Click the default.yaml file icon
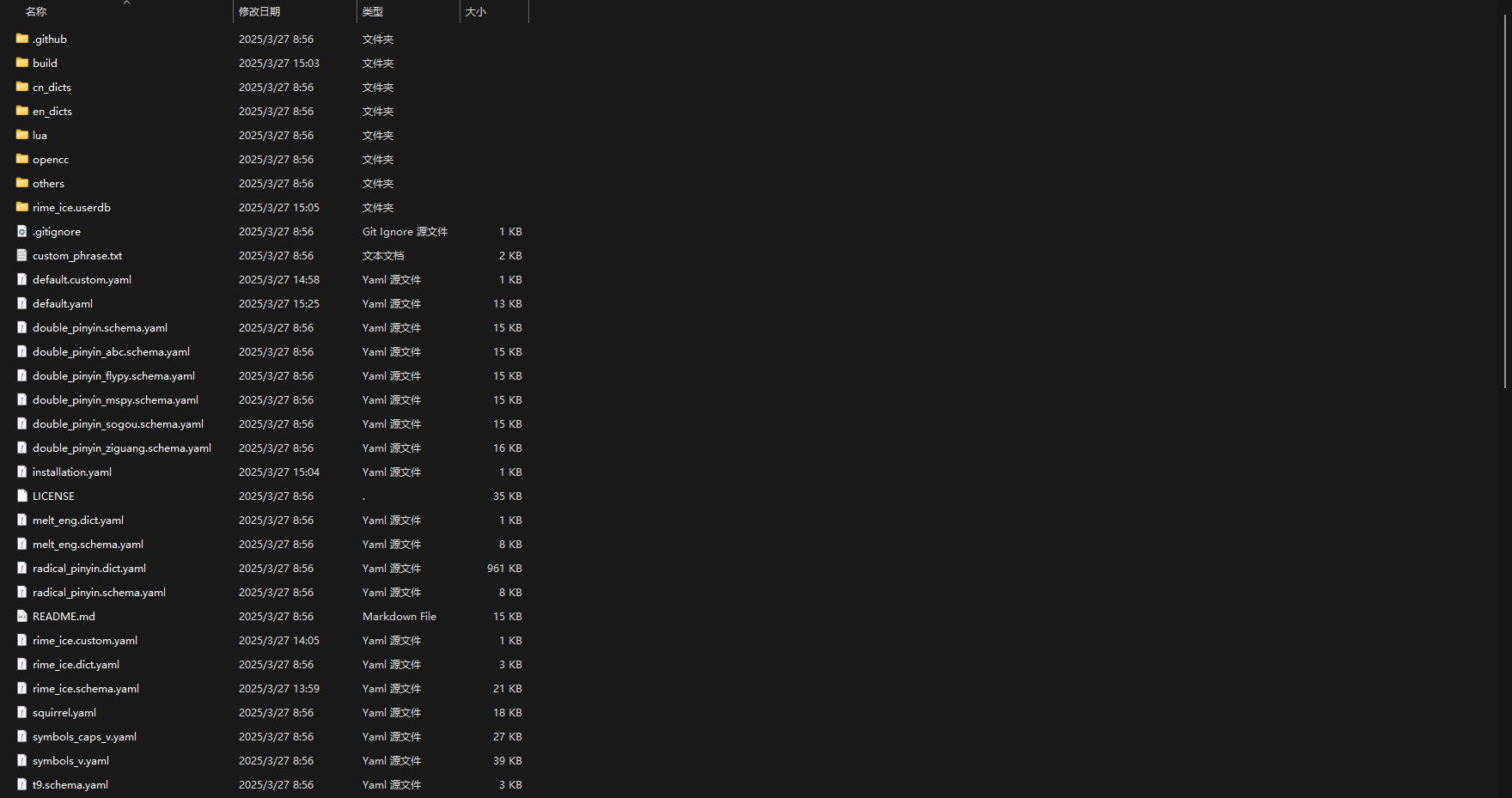Viewport: 1512px width, 798px height. point(22,303)
